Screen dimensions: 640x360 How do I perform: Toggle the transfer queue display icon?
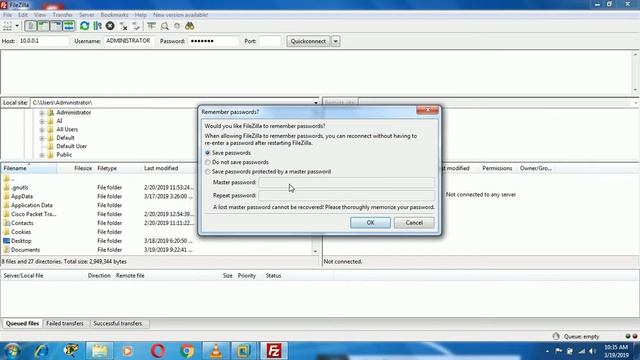coord(69,26)
